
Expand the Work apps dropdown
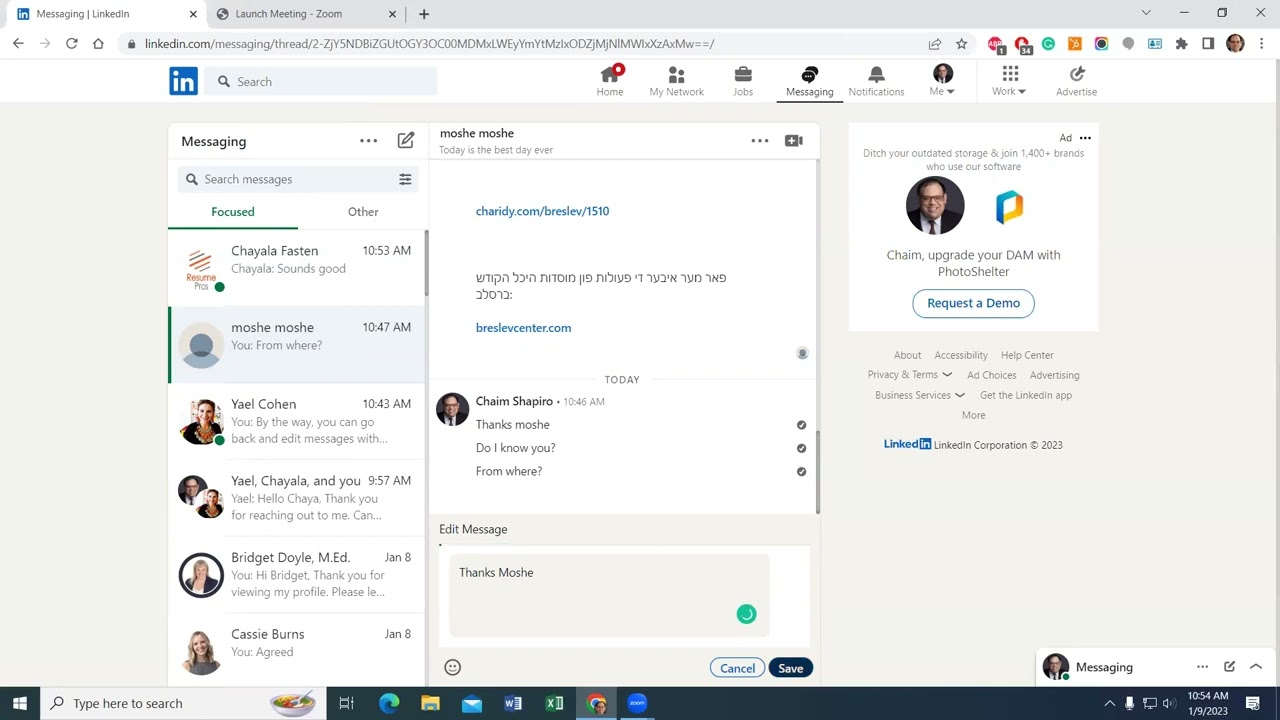(1009, 81)
